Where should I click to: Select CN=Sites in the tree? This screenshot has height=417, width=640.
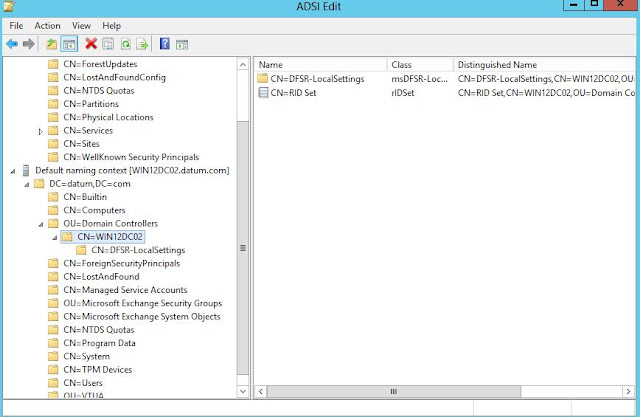(81, 144)
